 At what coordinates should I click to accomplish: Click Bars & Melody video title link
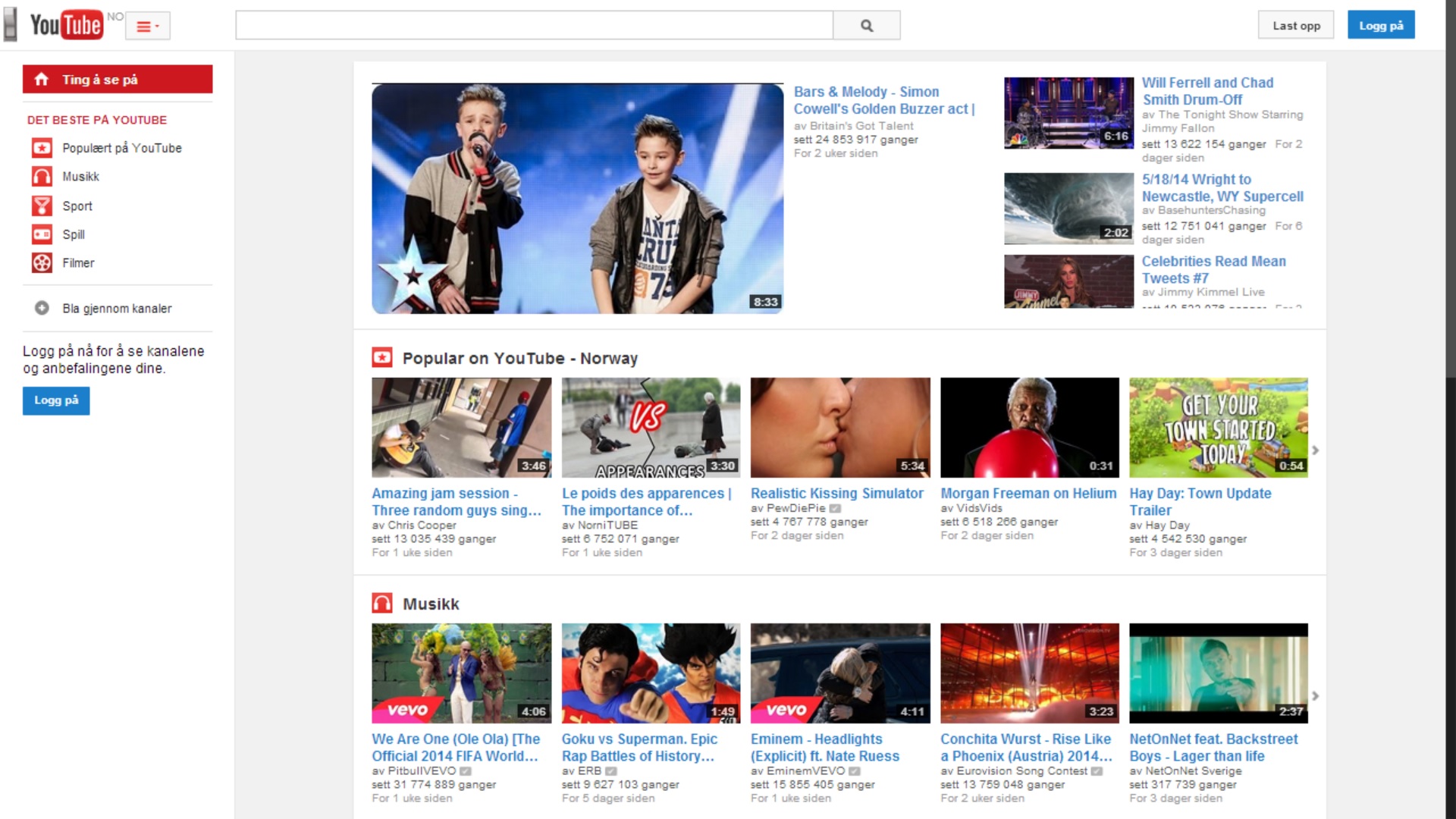coord(883,100)
